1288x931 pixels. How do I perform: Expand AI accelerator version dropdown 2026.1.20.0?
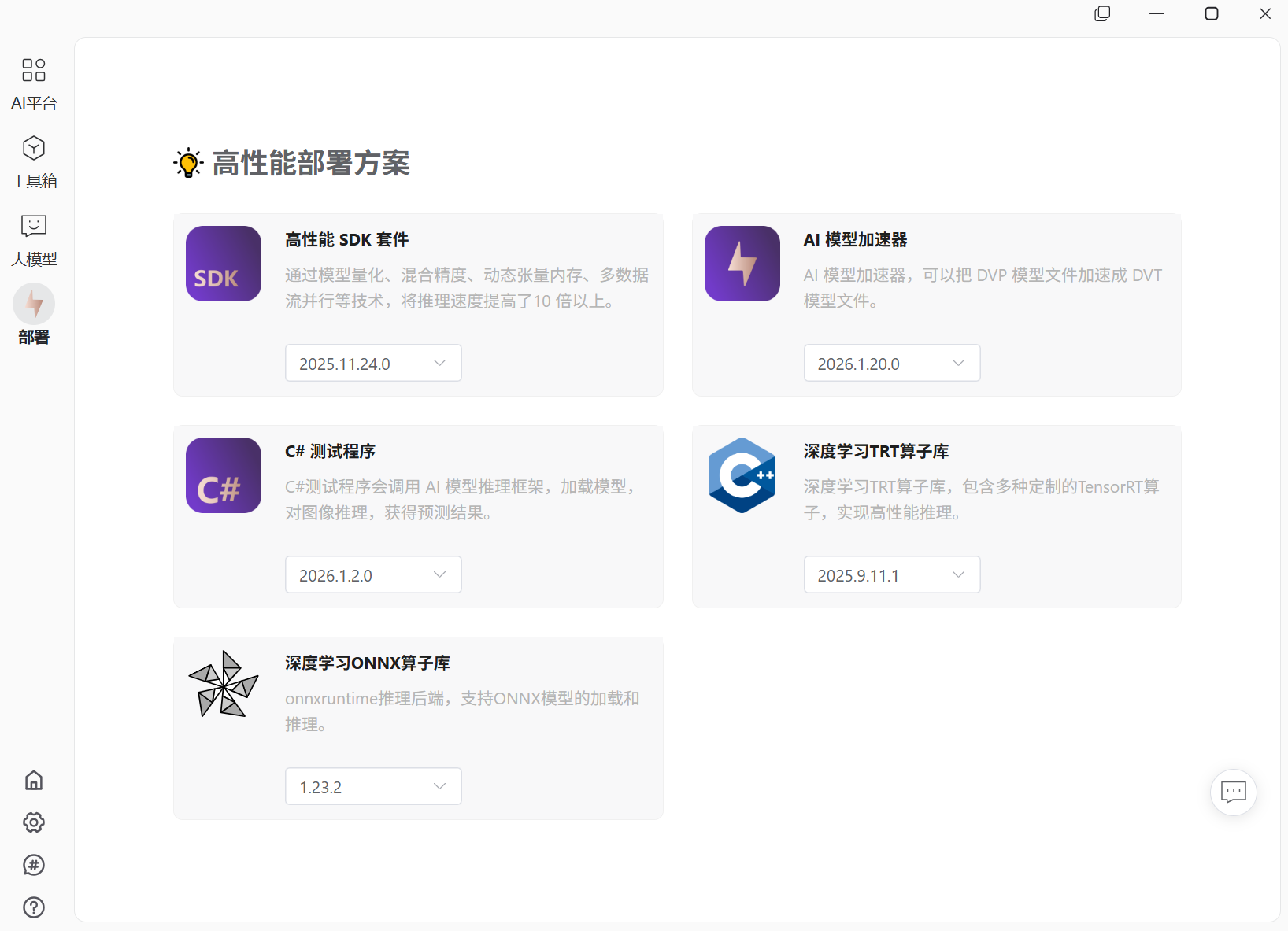pos(891,363)
